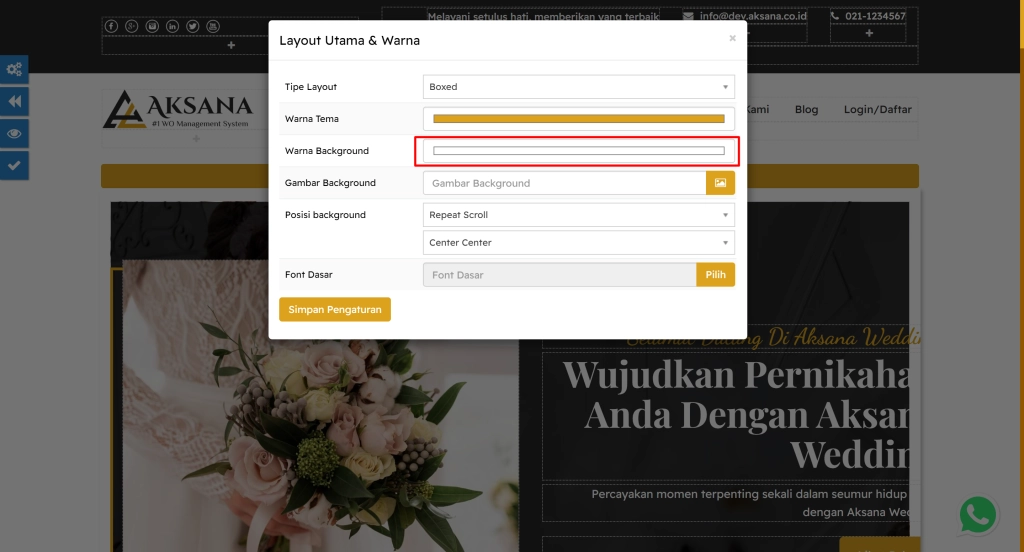Click the plus below the phone number
The image size is (1024, 552).
click(x=869, y=33)
